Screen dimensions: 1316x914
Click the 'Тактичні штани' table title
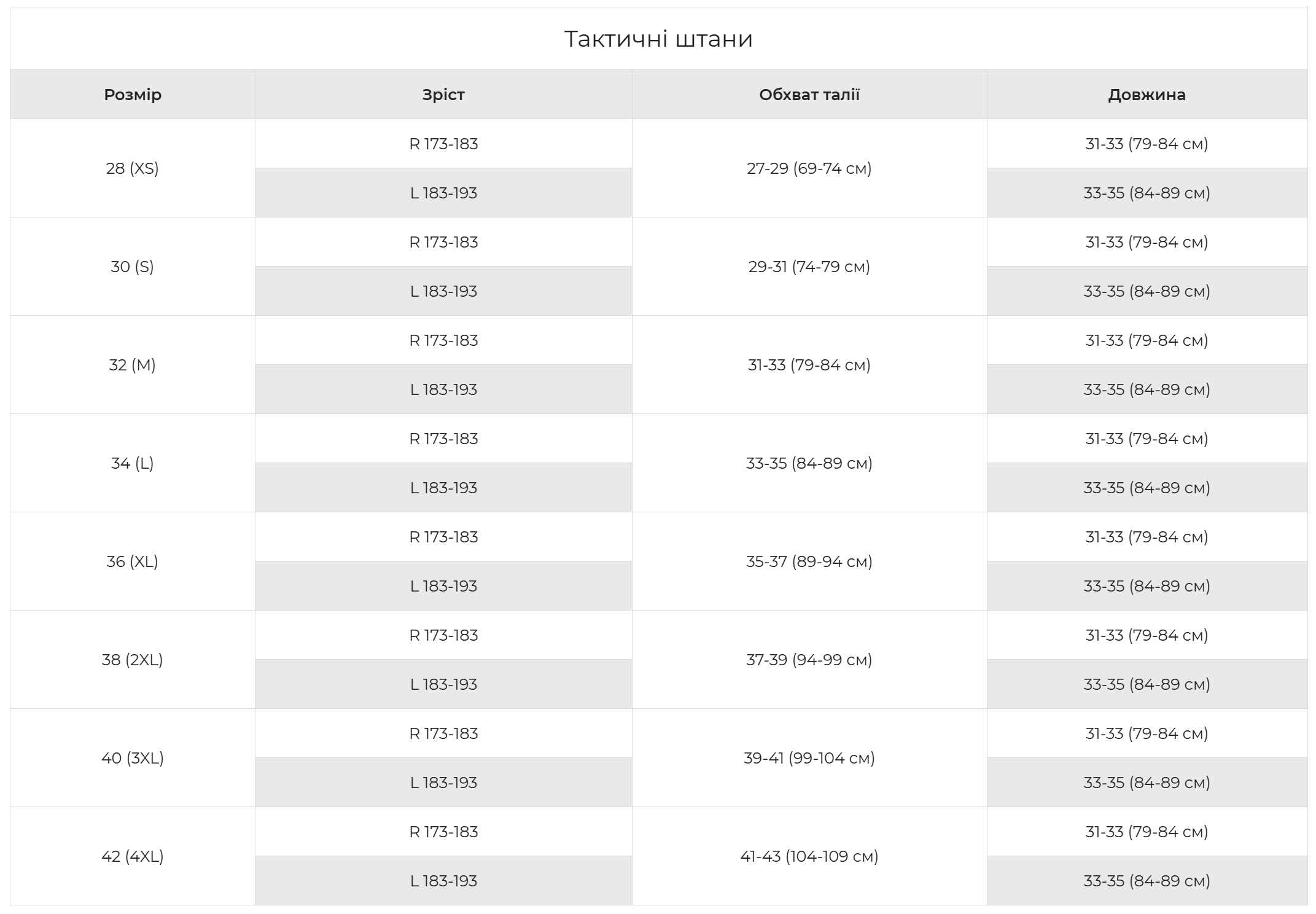point(658,39)
